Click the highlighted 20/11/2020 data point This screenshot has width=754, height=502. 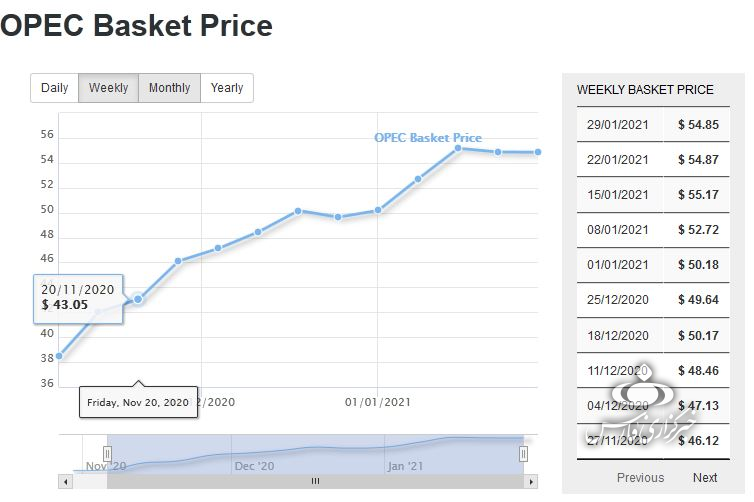coord(139,298)
